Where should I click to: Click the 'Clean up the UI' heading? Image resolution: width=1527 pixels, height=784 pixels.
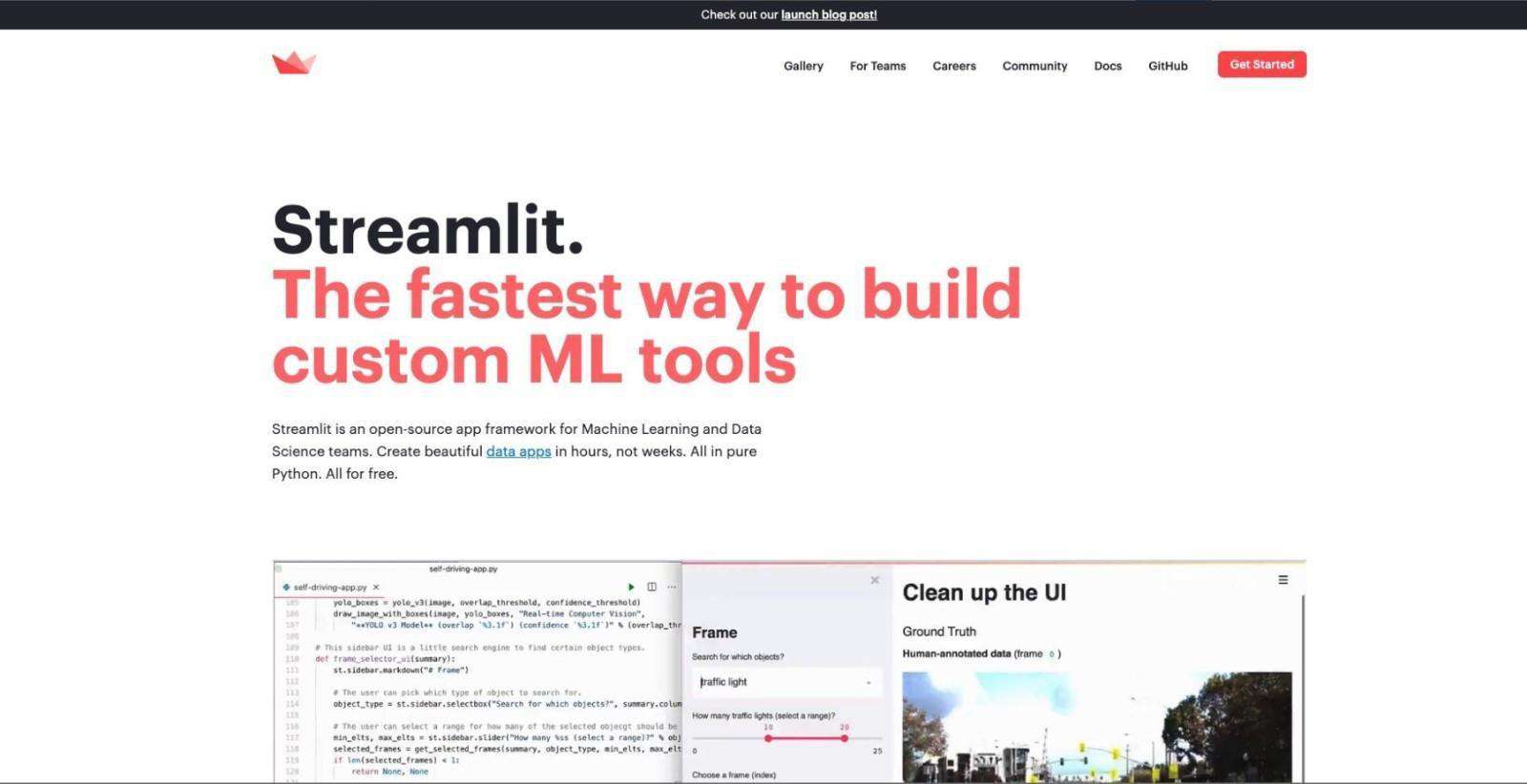[x=984, y=592]
